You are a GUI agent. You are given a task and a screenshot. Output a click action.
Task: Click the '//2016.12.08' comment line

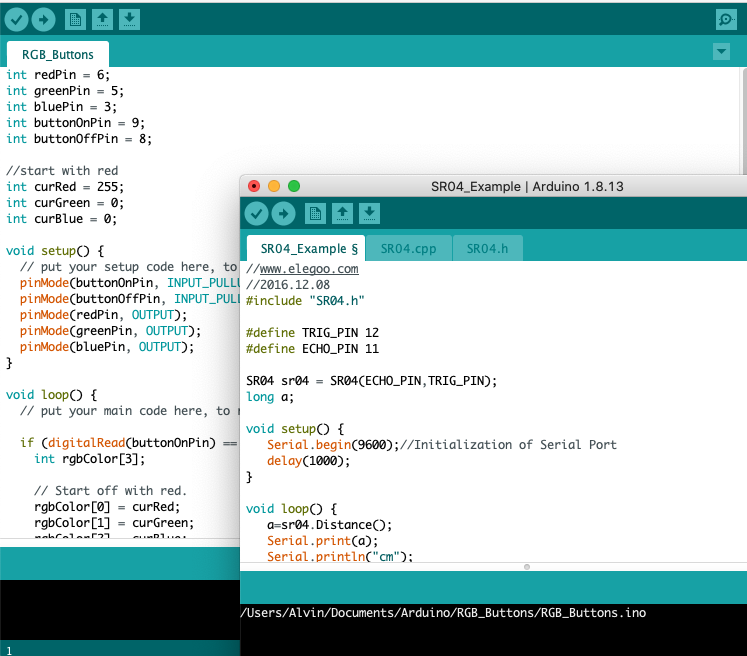[288, 284]
